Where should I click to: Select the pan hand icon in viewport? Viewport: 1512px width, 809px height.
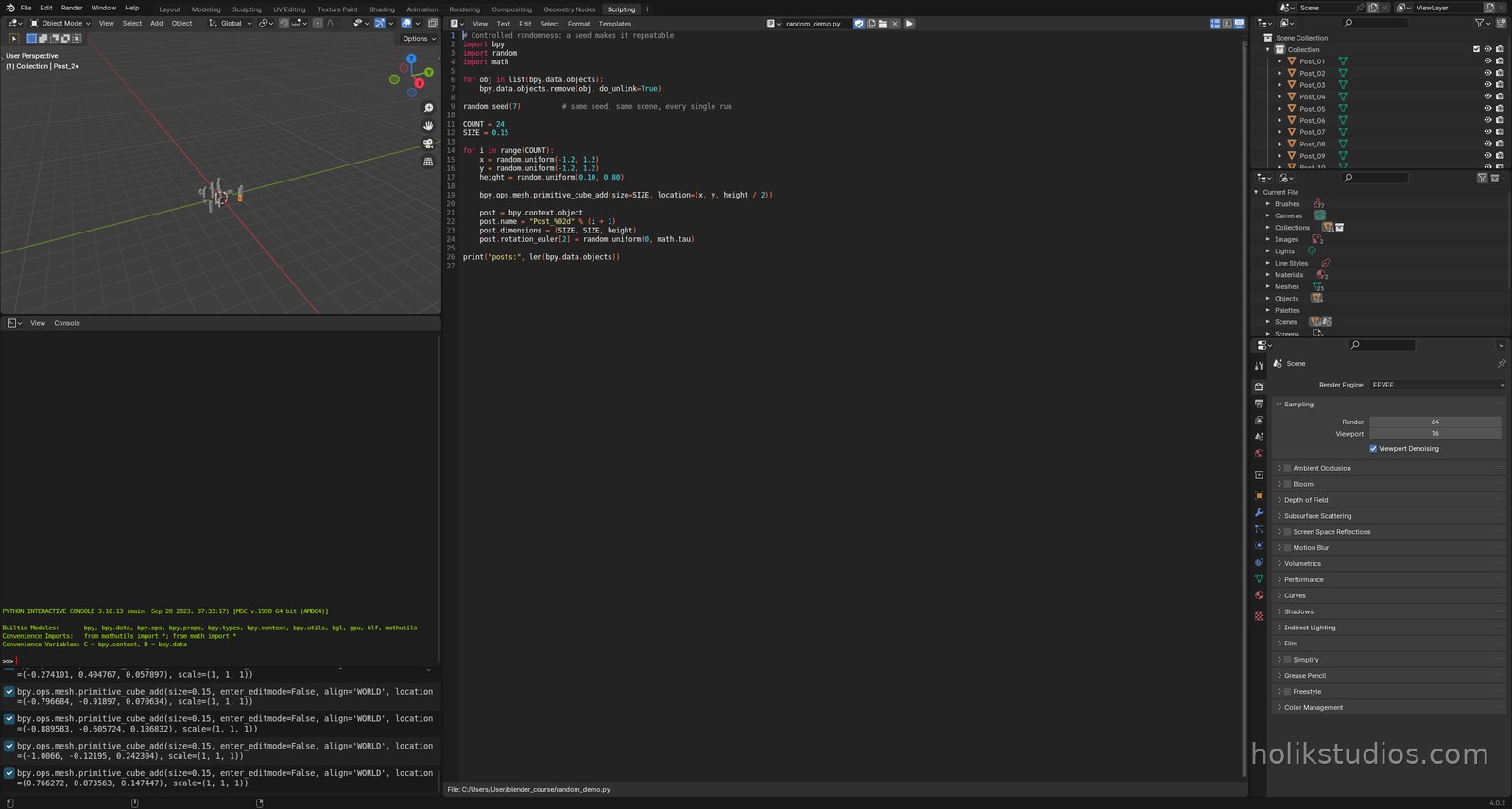pyautogui.click(x=428, y=126)
